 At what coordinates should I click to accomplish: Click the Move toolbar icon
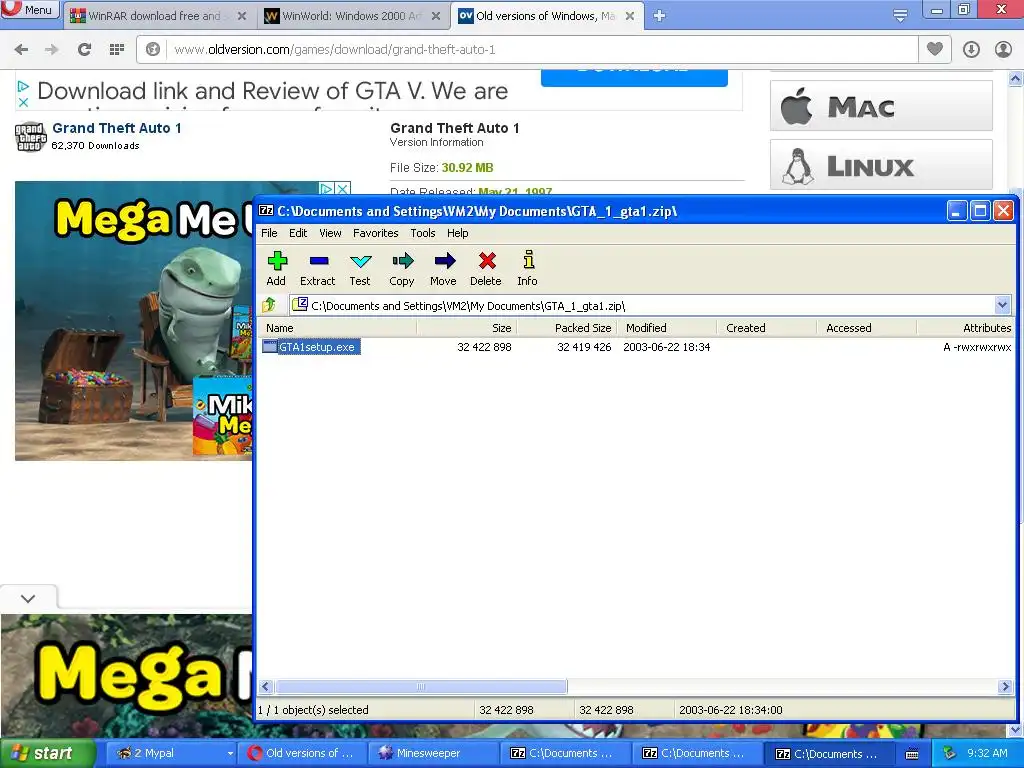pyautogui.click(x=443, y=268)
